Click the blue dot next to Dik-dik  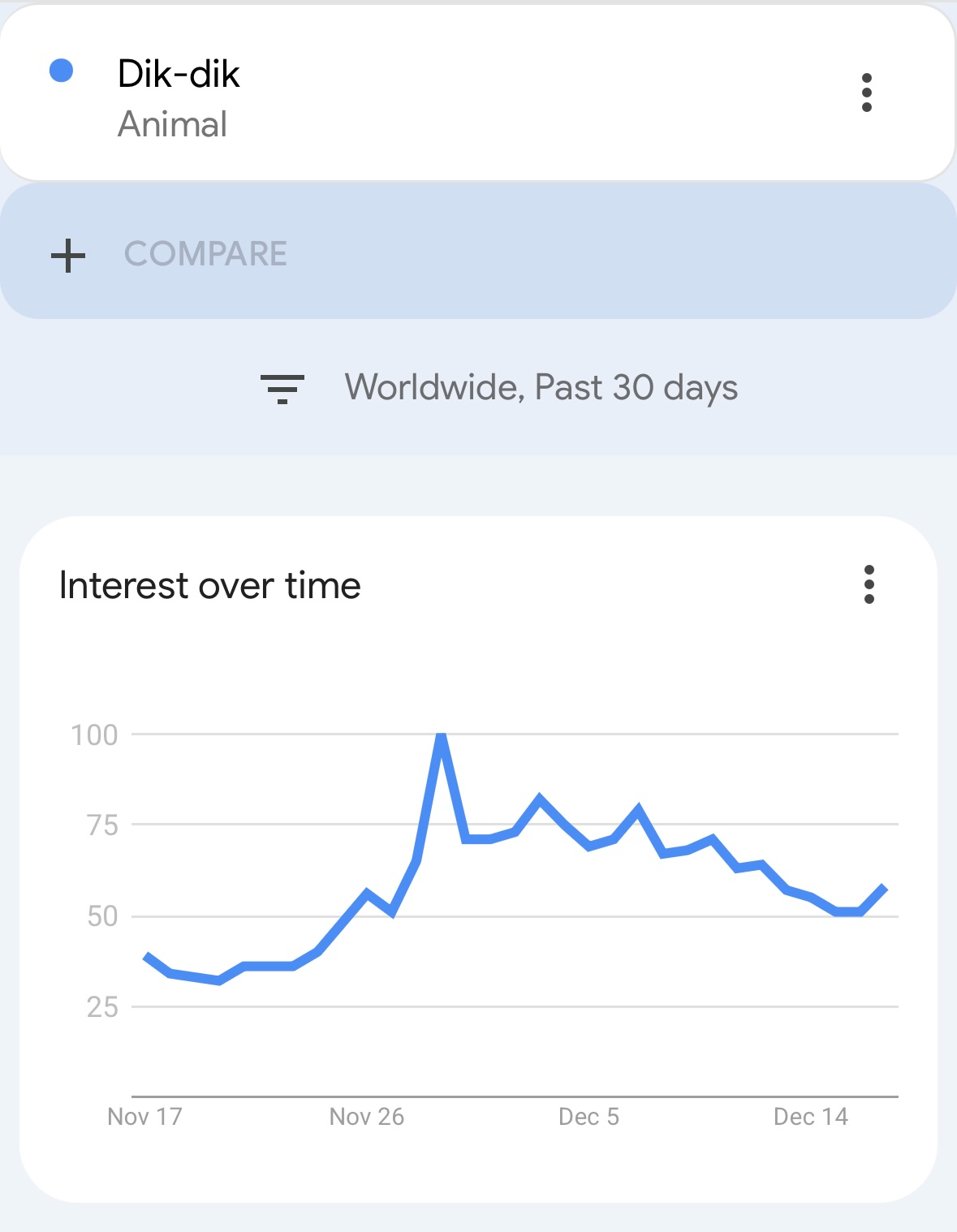pos(62,71)
